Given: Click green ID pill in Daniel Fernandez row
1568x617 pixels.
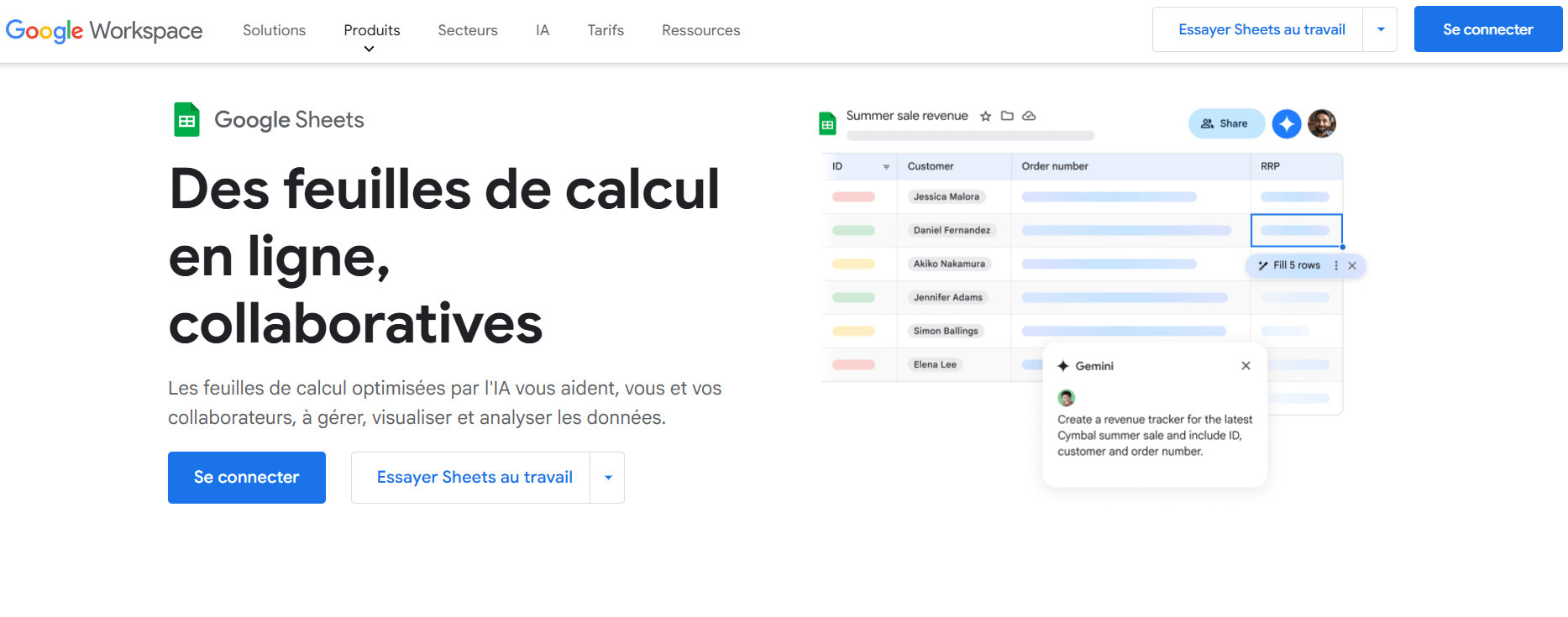Looking at the screenshot, I should 853,230.
